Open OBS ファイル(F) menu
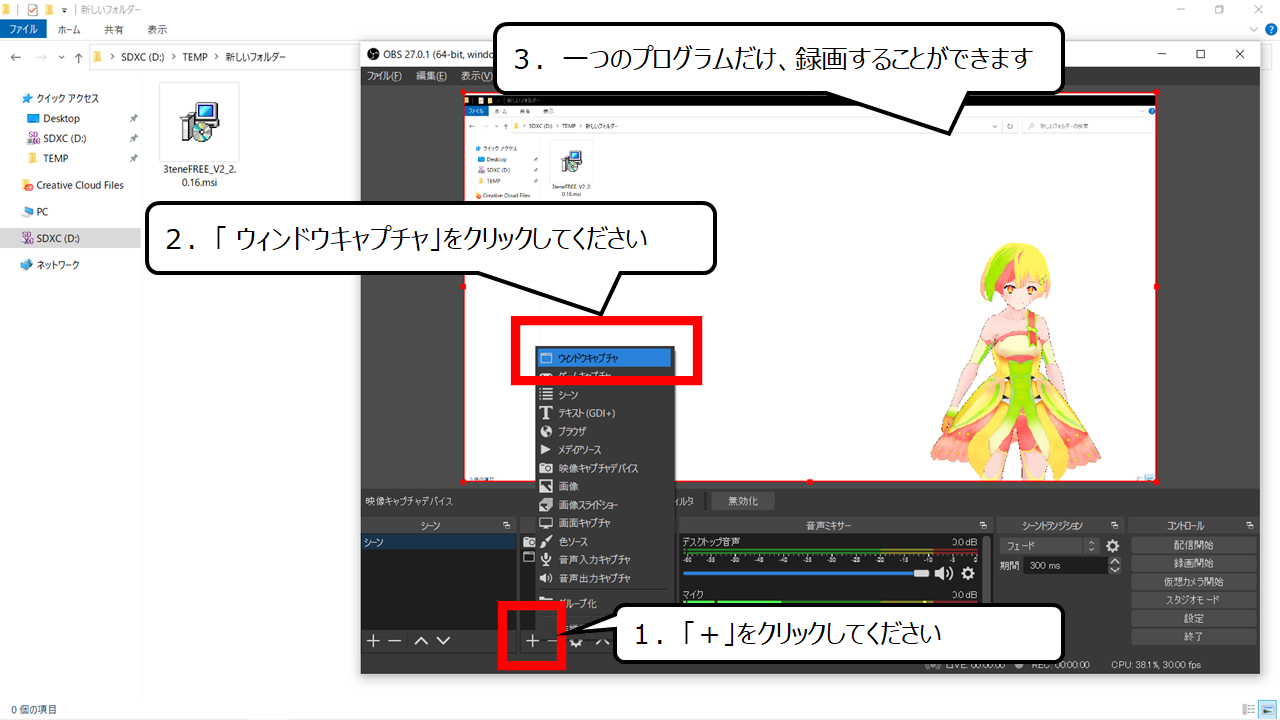Image resolution: width=1280 pixels, height=720 pixels. coord(384,76)
